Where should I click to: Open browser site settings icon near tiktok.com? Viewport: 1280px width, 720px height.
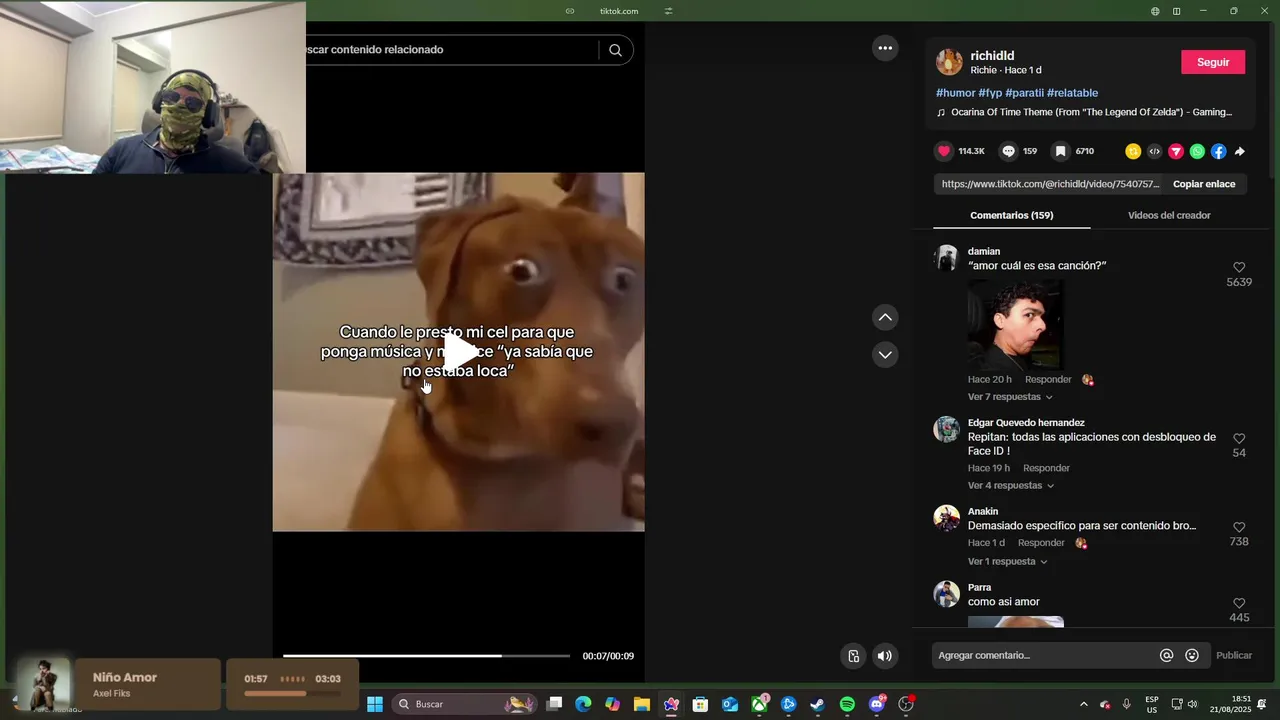pyautogui.click(x=668, y=11)
